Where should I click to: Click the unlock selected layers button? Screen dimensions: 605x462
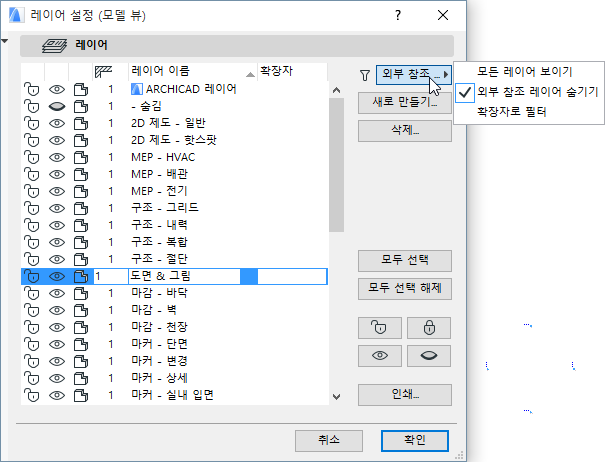coord(380,328)
